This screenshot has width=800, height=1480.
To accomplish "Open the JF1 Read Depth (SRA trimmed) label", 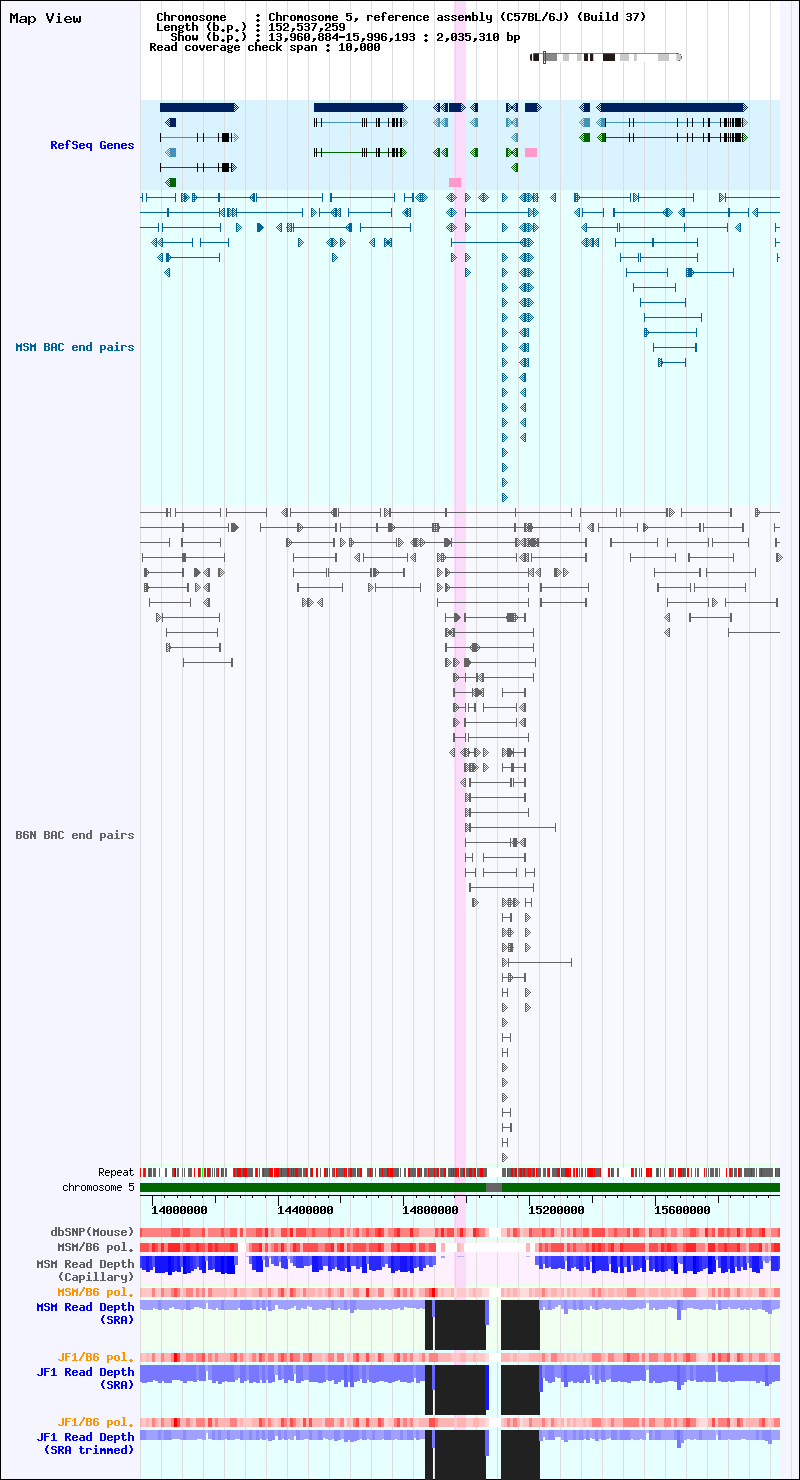I will point(86,1443).
